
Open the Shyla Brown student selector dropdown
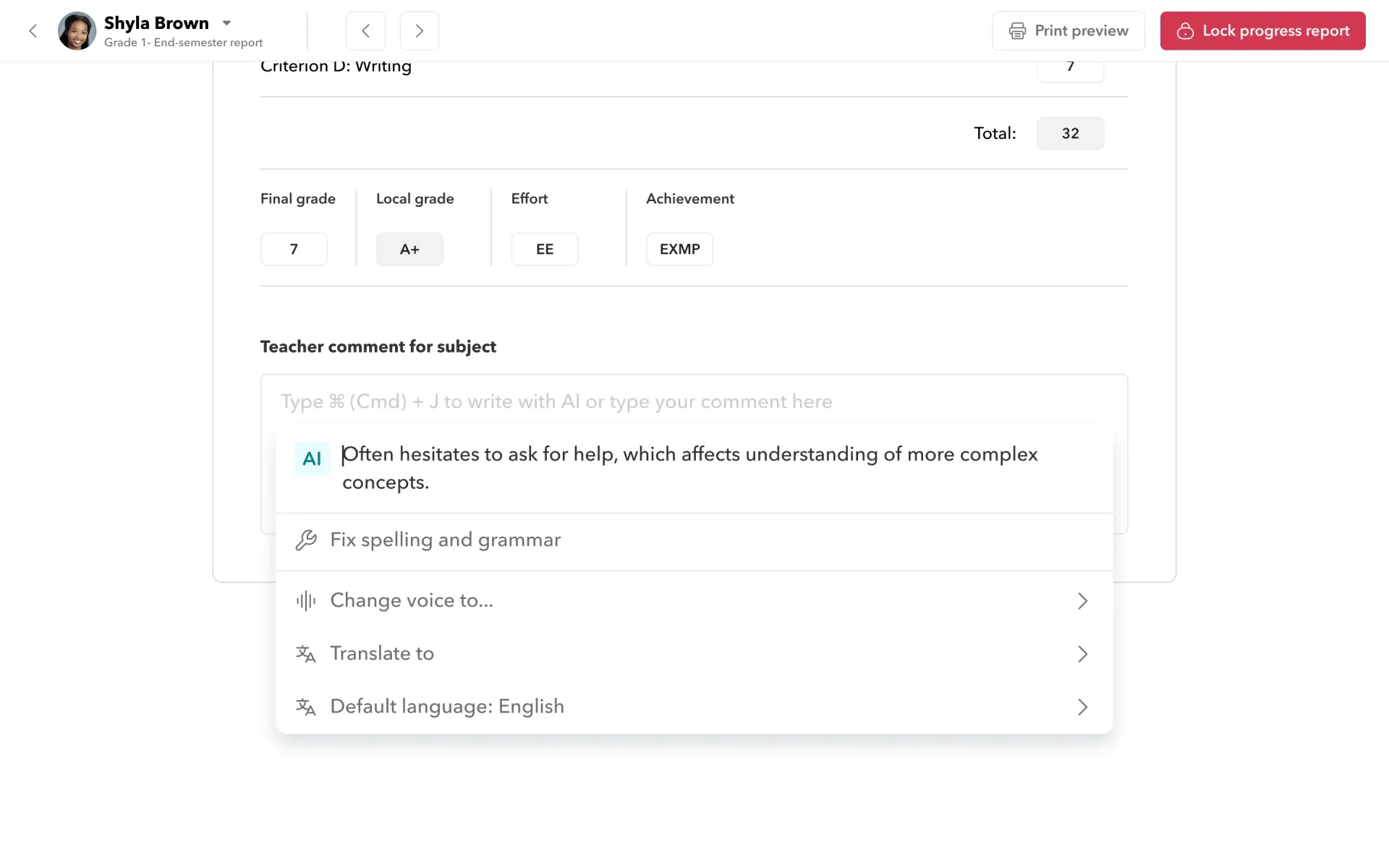pyautogui.click(x=226, y=22)
